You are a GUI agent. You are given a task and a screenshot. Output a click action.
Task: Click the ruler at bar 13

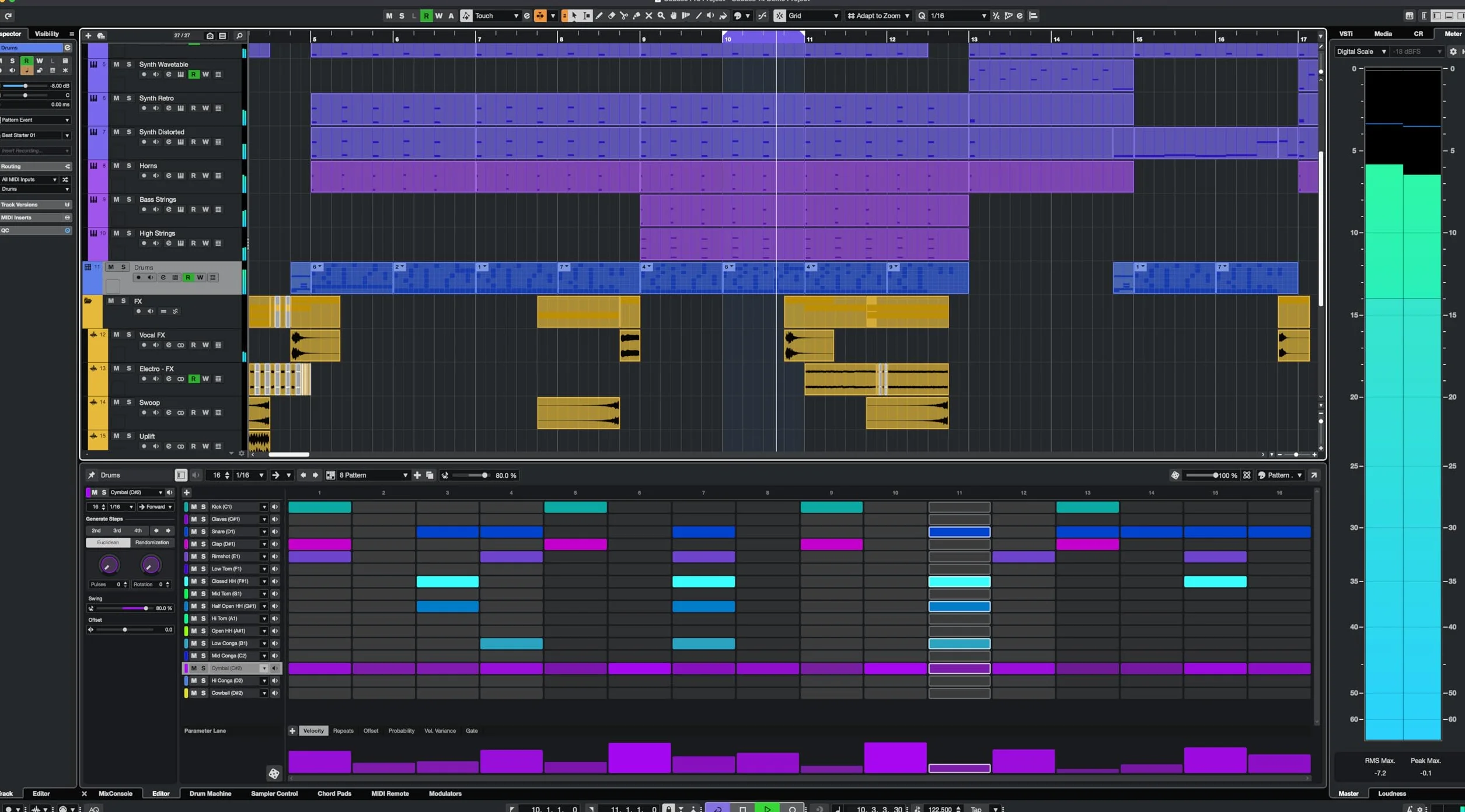(974, 39)
